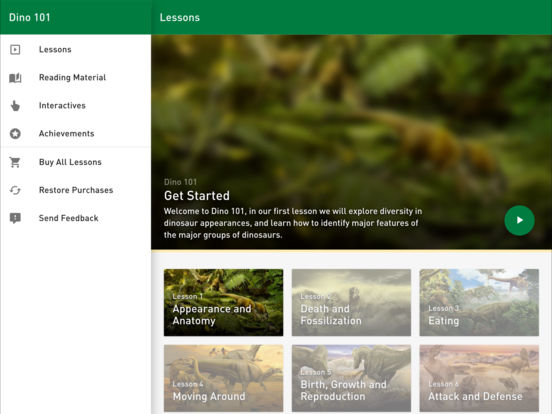Open Lesson 2 Death and Fossilization thumbnail
552x414 pixels.
351,302
